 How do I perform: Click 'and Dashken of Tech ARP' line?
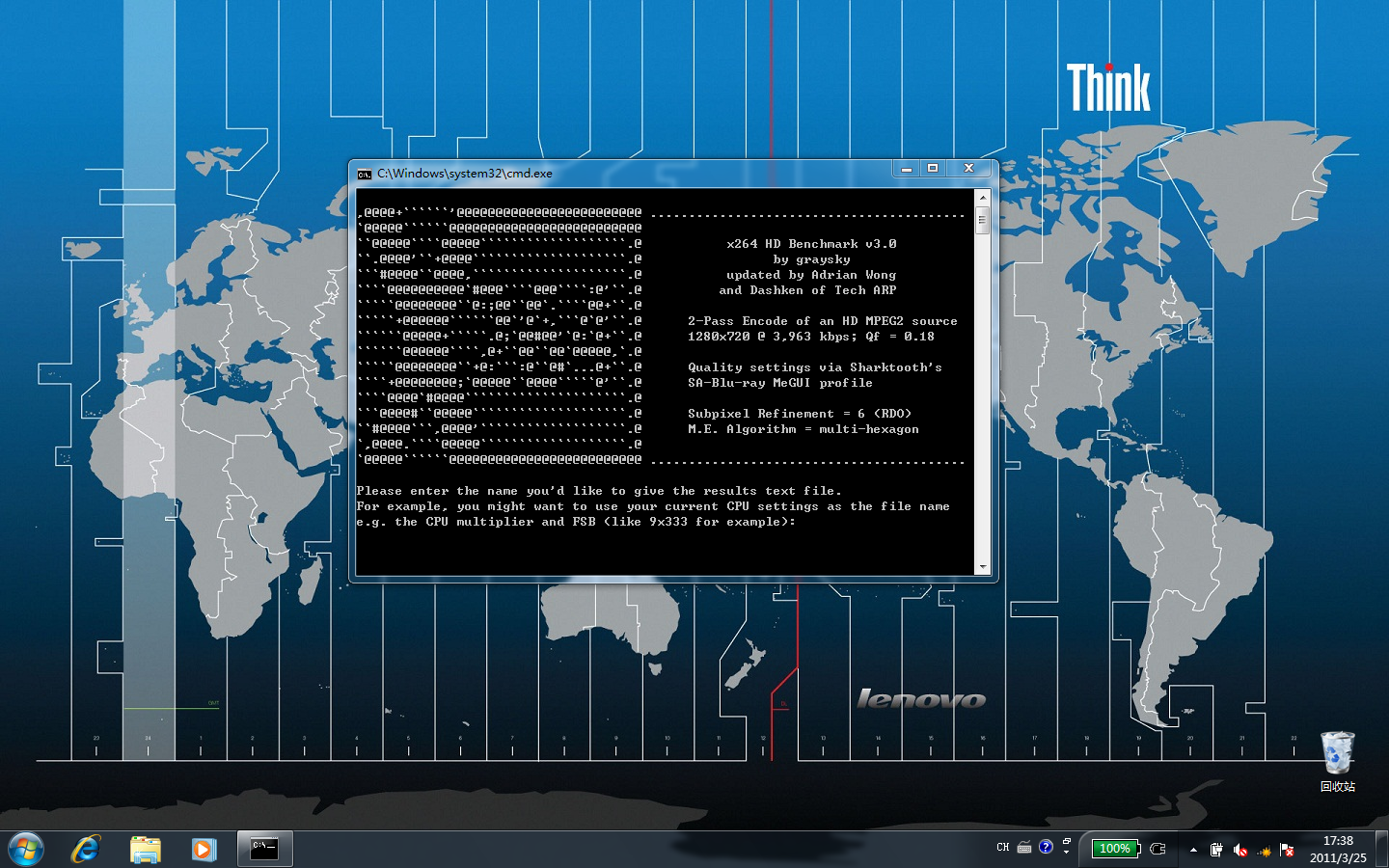(x=807, y=290)
